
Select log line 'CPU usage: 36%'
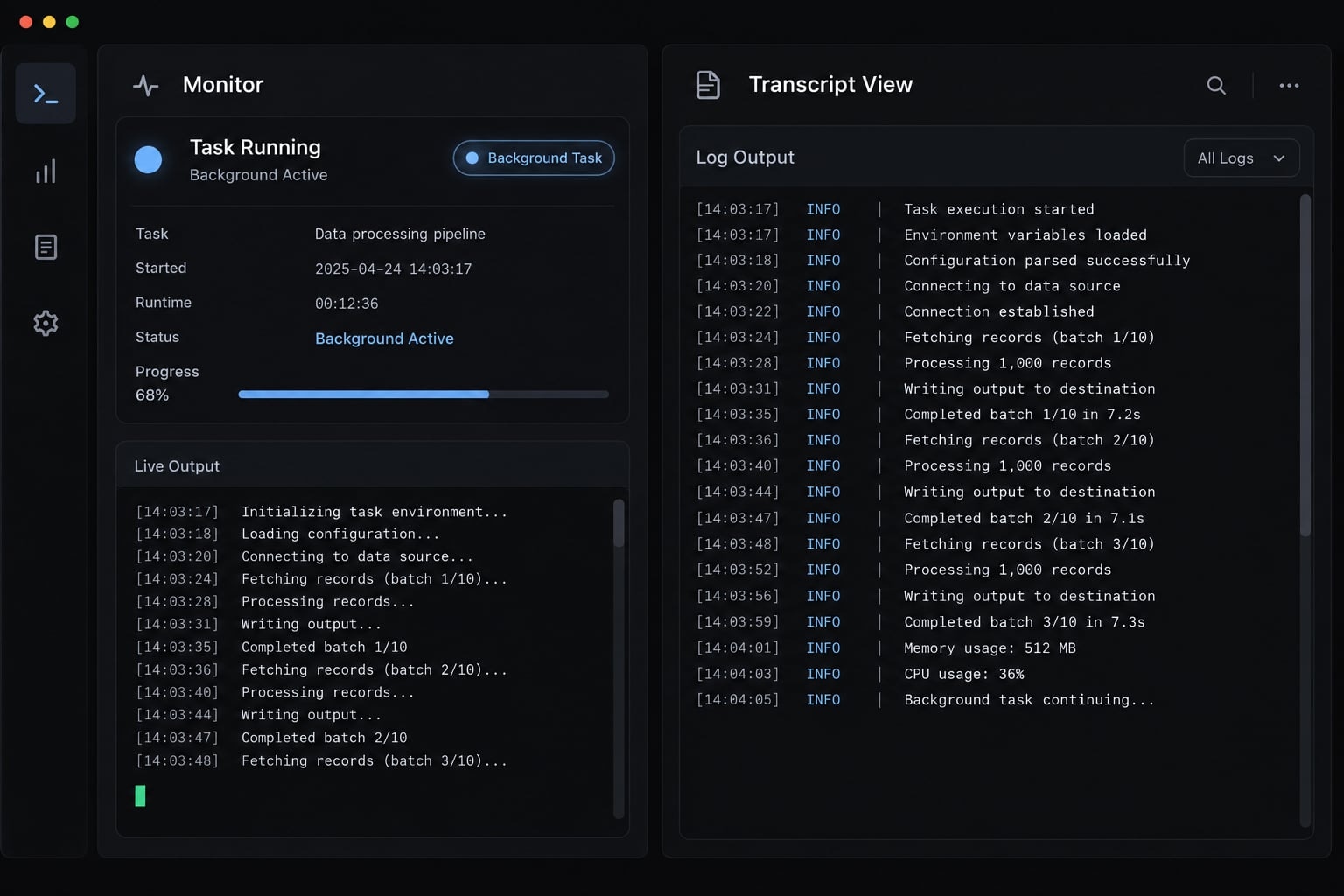tap(964, 674)
